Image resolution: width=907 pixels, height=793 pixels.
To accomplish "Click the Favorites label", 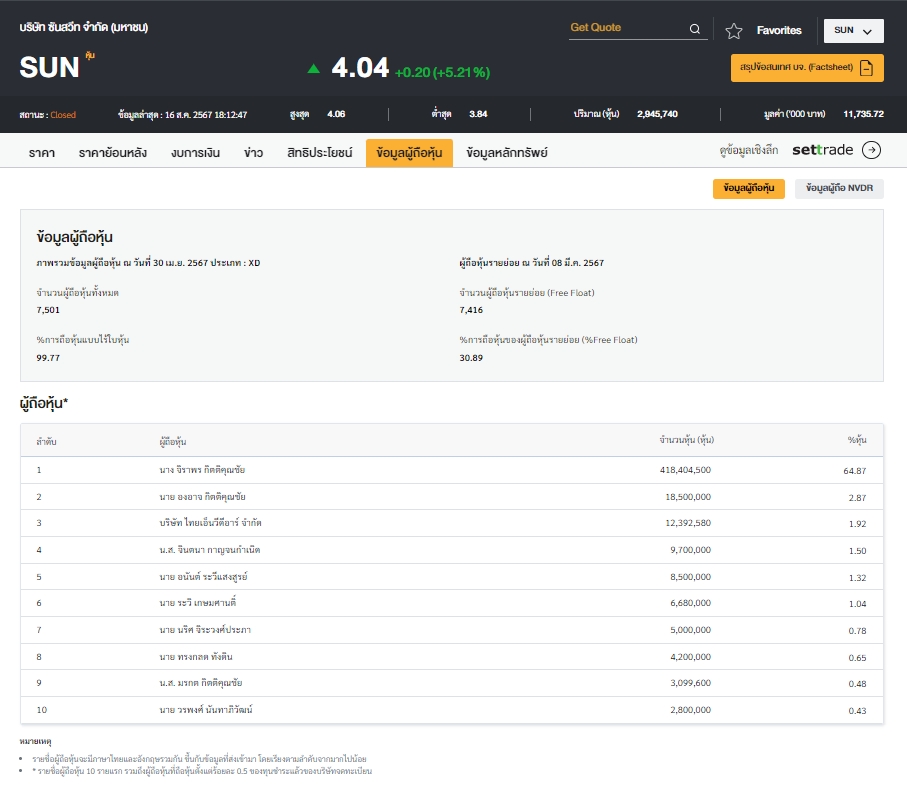I will click(x=779, y=31).
